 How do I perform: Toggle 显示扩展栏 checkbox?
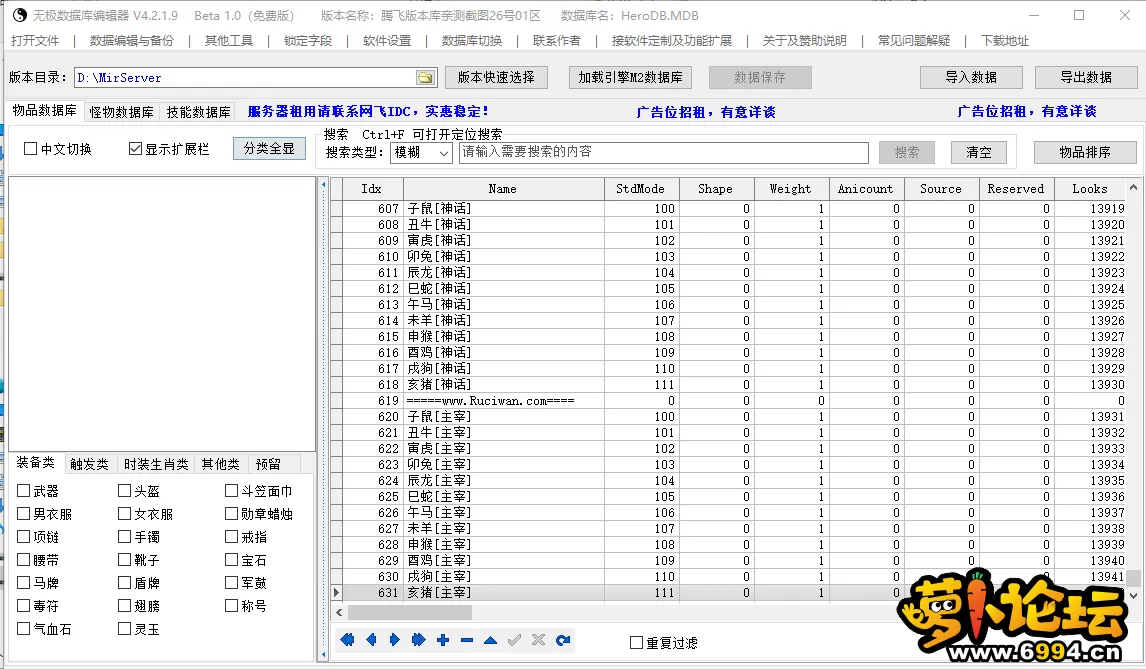pos(135,148)
